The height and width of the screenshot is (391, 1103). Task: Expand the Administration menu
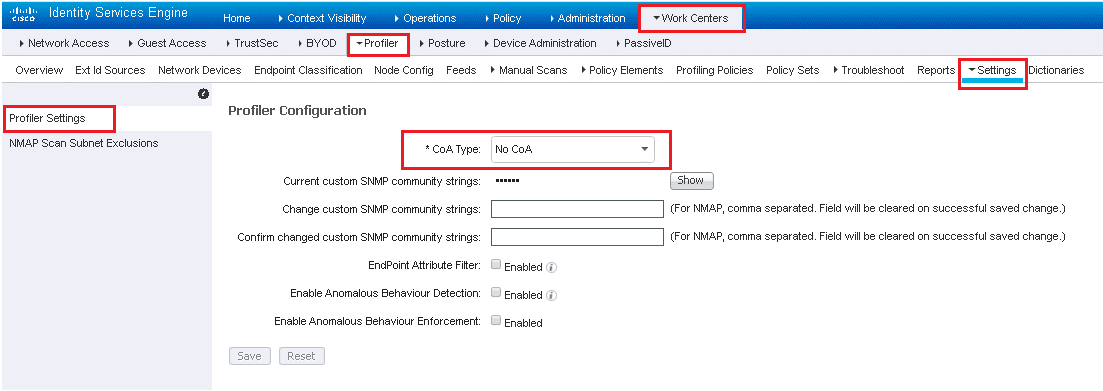click(587, 18)
